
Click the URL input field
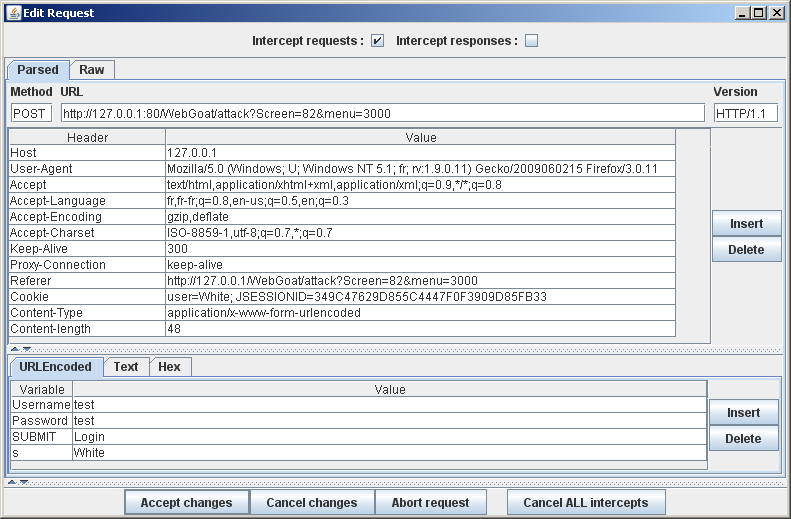(382, 113)
